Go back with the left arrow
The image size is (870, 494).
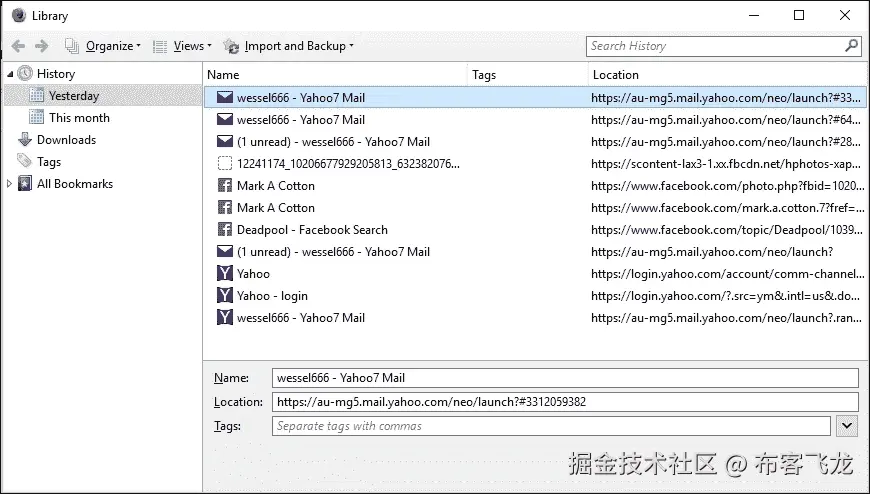[x=18, y=46]
